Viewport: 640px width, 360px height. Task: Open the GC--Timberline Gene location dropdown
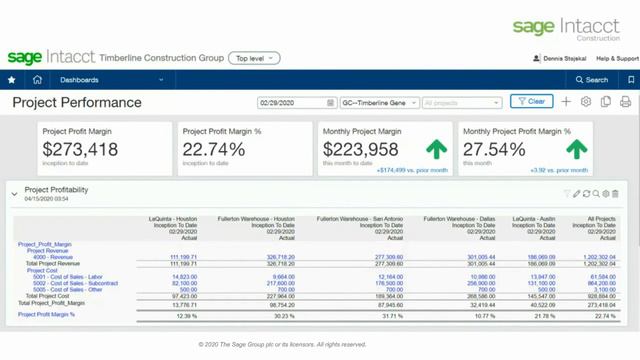click(380, 103)
